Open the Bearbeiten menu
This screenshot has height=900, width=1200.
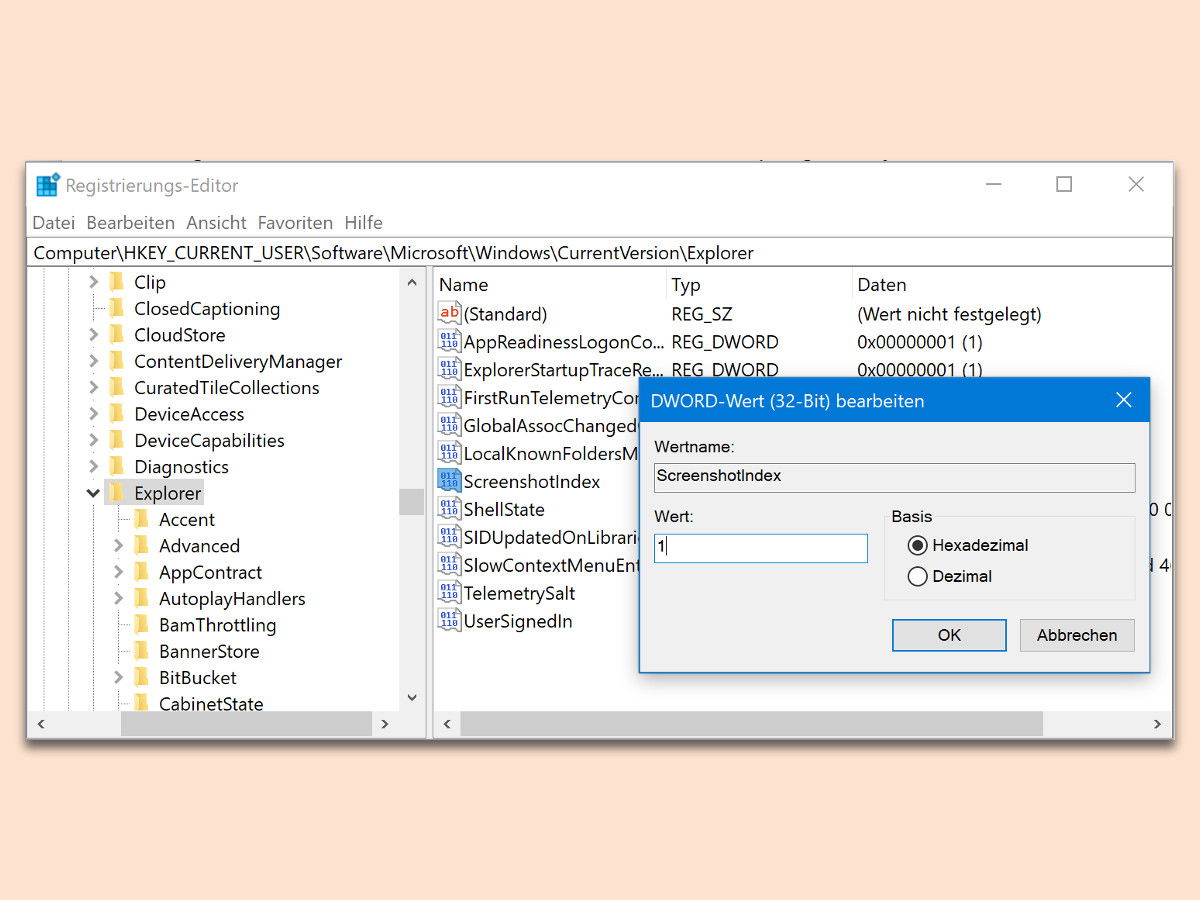click(x=131, y=223)
